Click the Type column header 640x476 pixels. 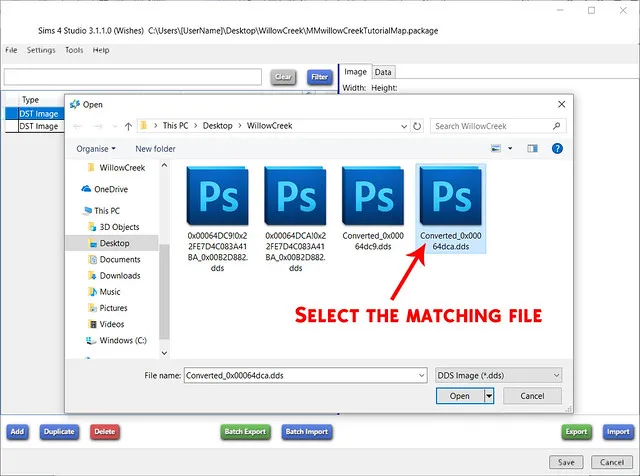point(30,100)
